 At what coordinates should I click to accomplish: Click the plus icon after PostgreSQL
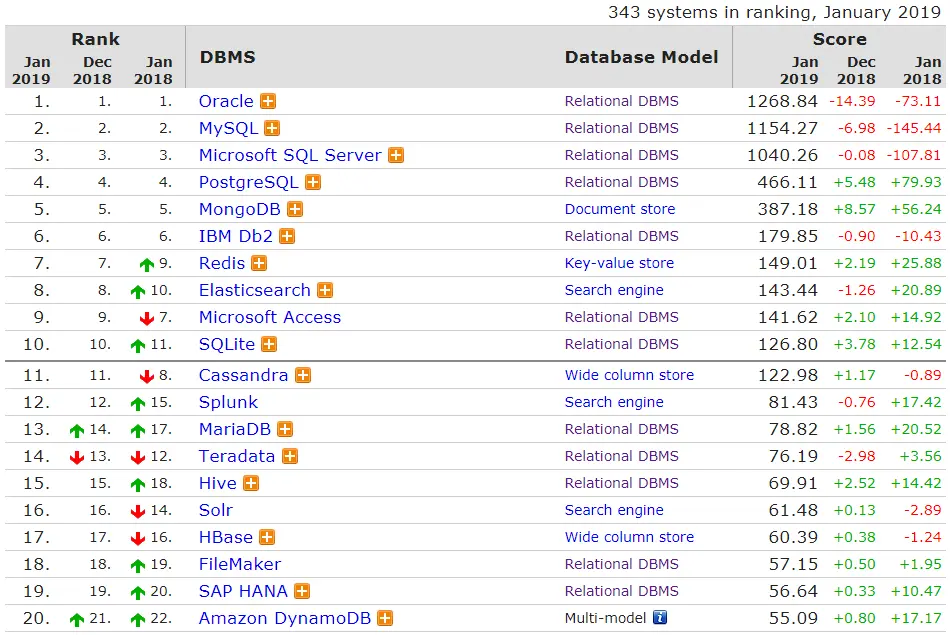click(313, 182)
